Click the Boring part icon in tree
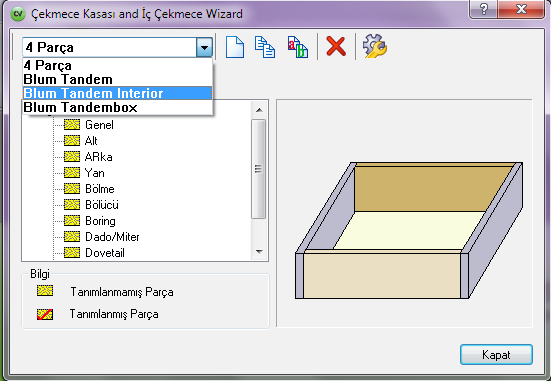This screenshot has width=551, height=381. (72, 220)
